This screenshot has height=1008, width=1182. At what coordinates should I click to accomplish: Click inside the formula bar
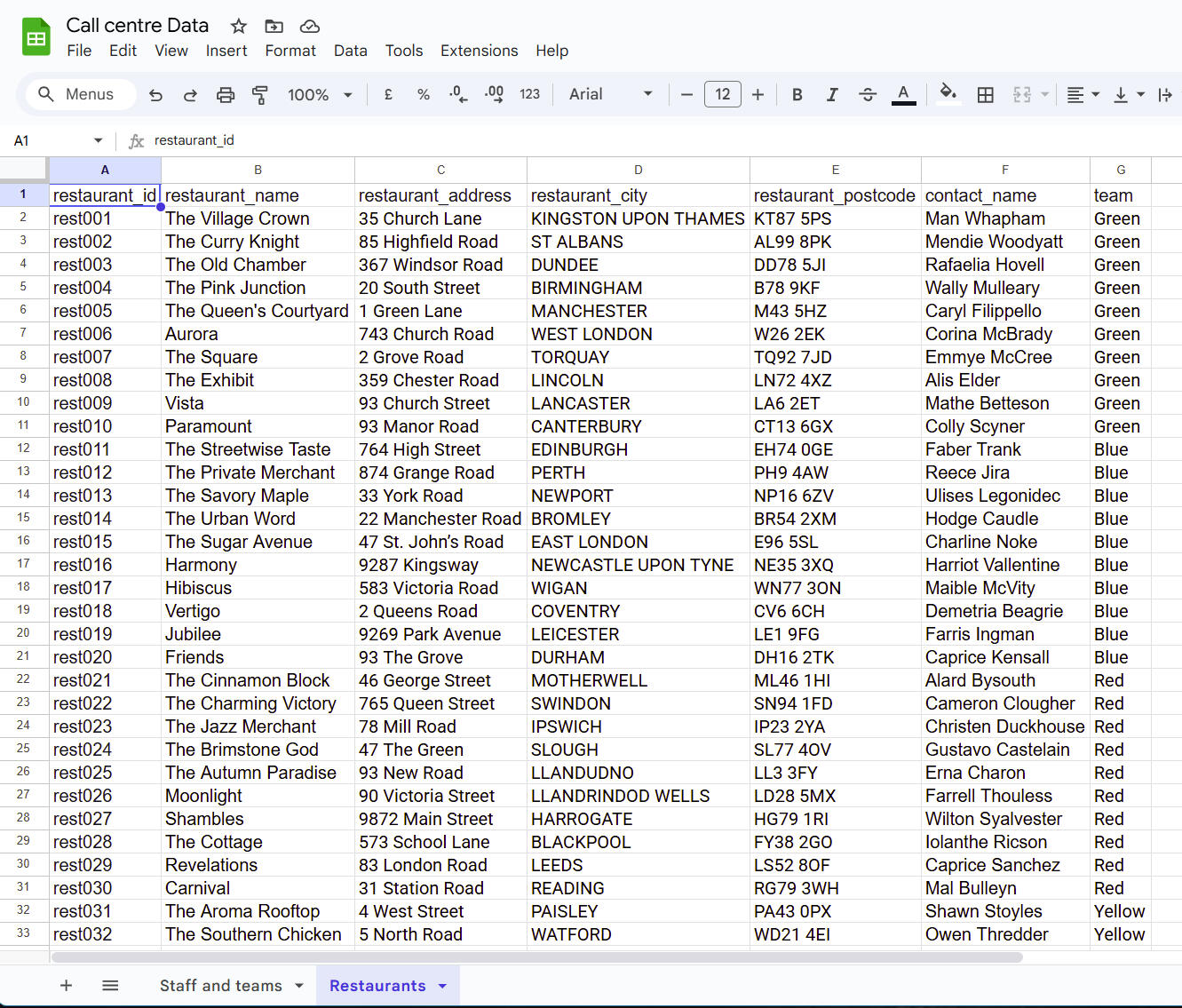point(355,139)
